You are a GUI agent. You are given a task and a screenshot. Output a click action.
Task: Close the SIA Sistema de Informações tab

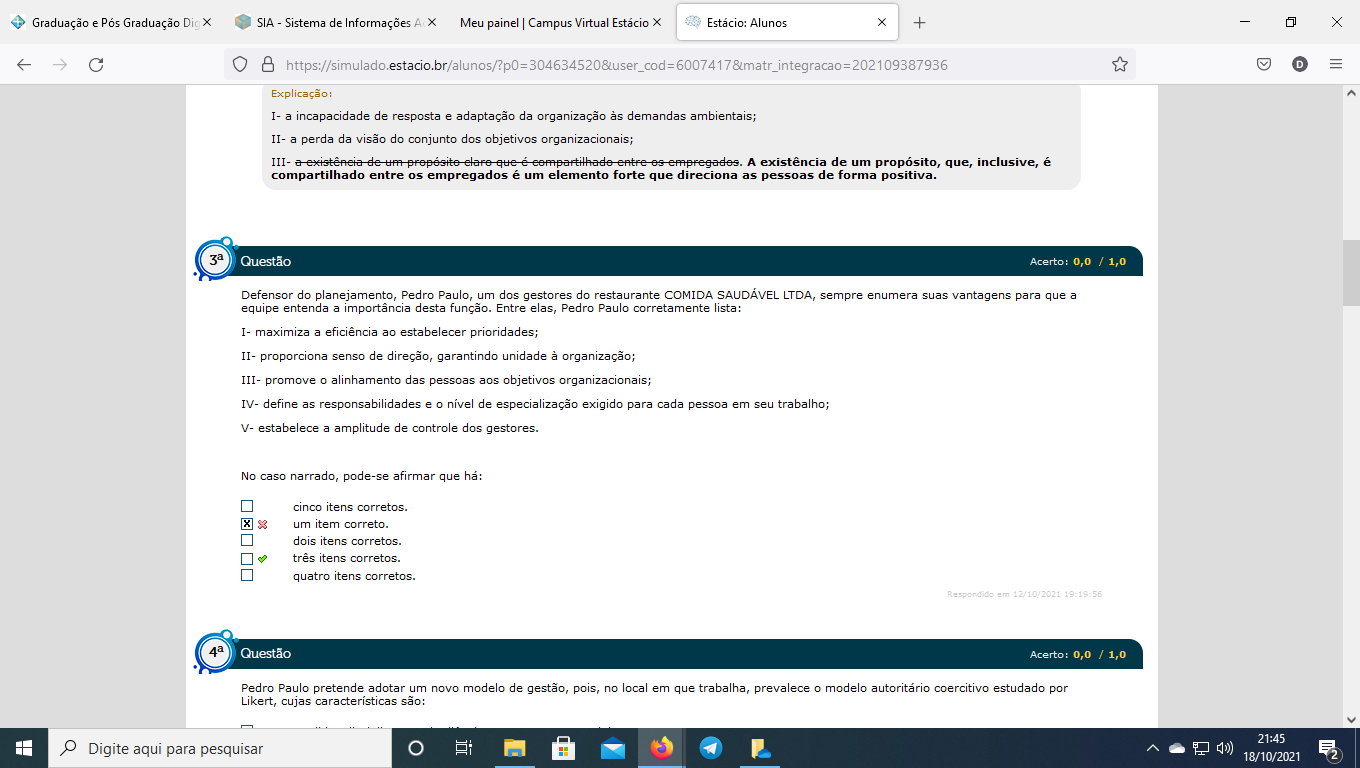coord(432,22)
